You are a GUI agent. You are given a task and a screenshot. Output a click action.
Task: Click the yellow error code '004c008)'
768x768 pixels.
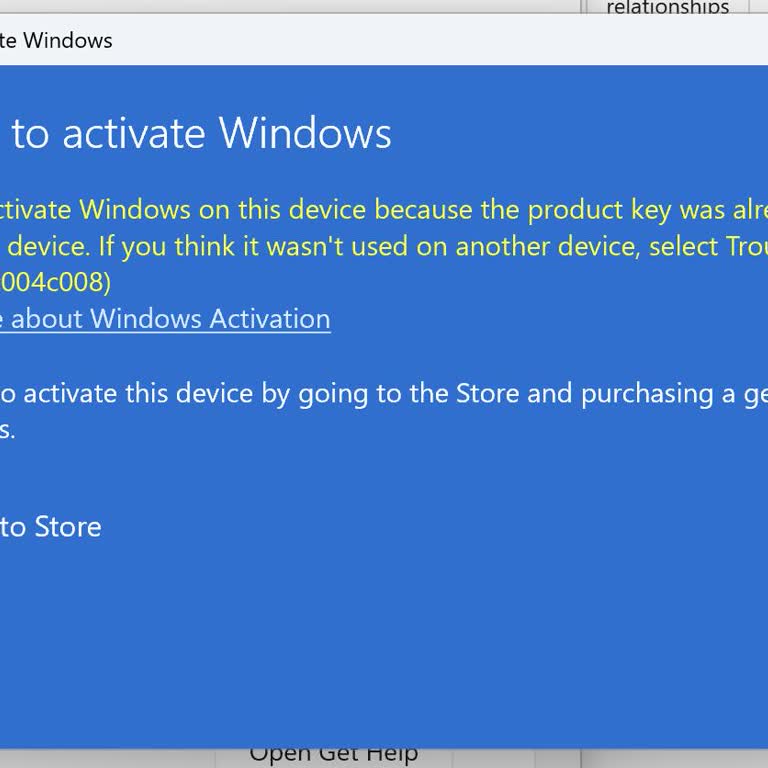55,283
